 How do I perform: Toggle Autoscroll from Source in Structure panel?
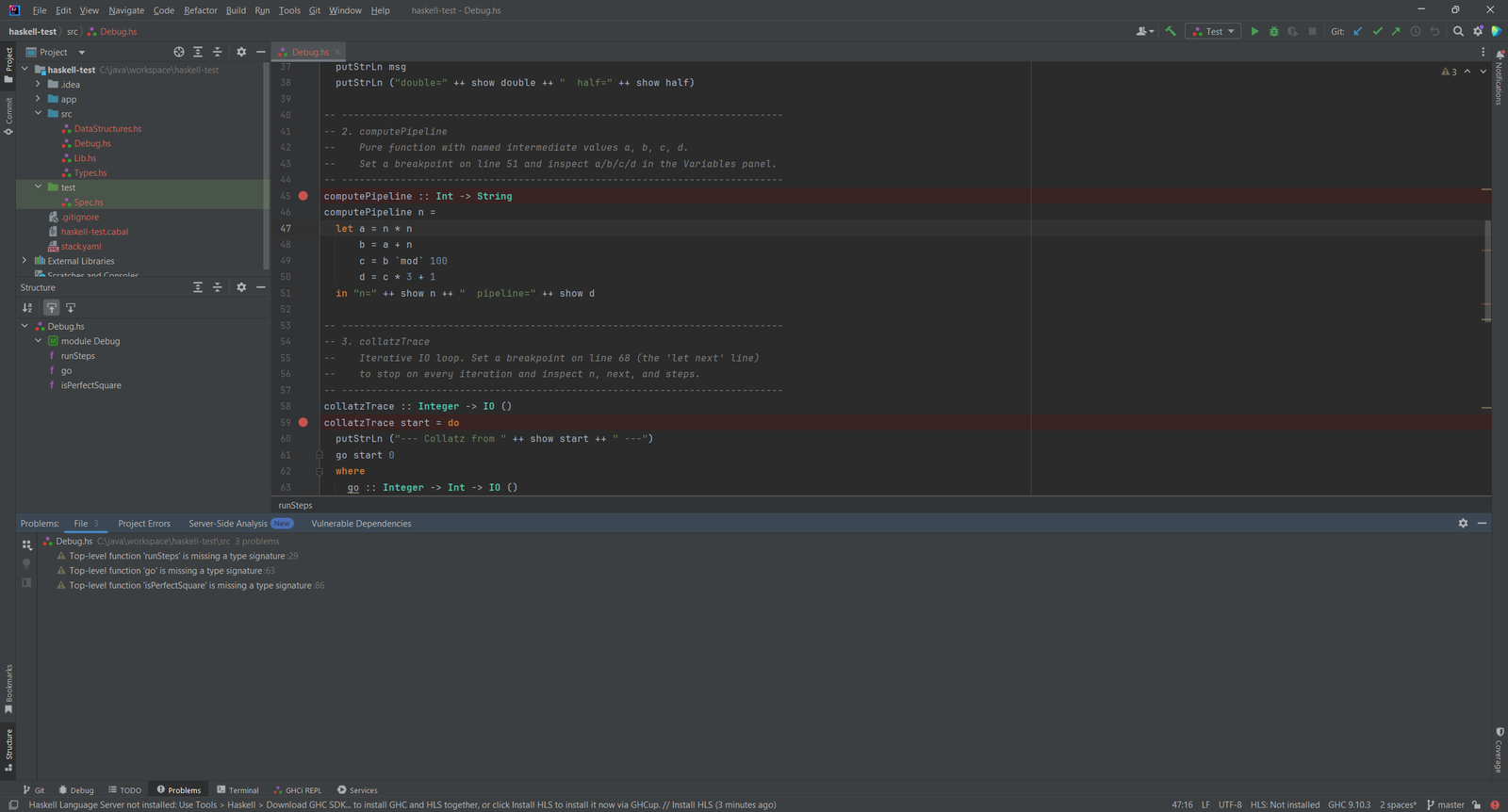[71, 308]
